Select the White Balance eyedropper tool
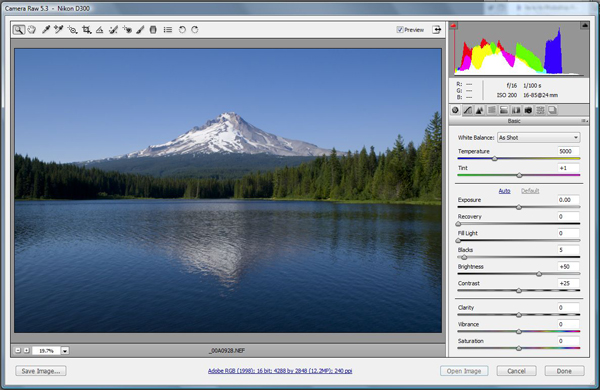 pos(46,29)
